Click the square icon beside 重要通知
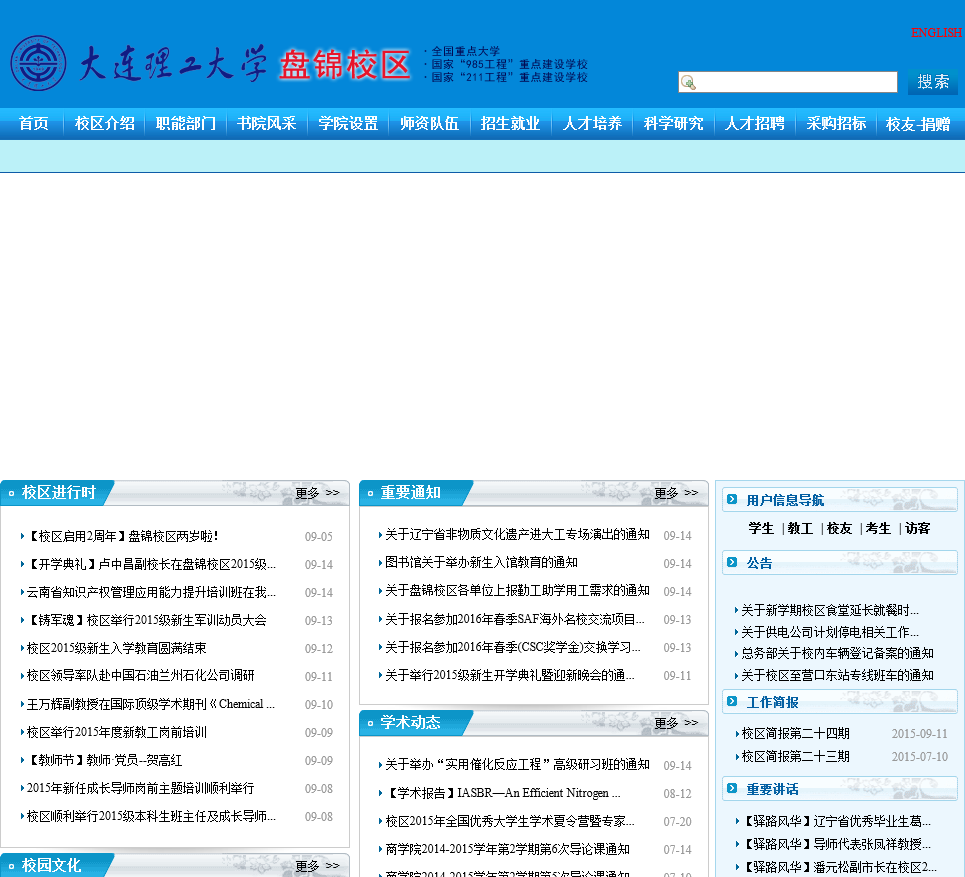Screen dimensions: 965x877 [370, 494]
